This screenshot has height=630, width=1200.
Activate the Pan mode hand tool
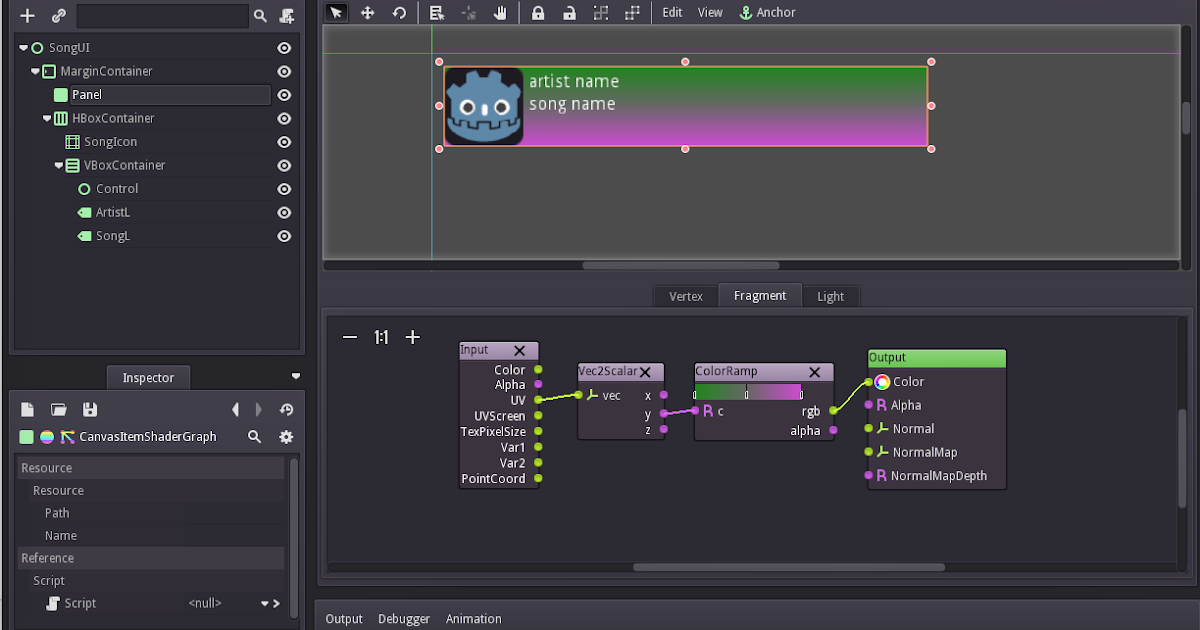[499, 12]
